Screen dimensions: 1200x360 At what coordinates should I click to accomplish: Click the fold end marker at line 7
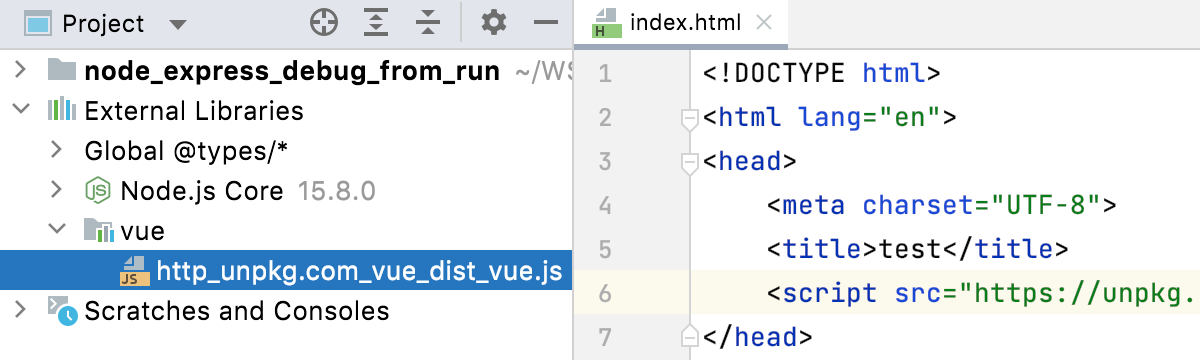tap(689, 335)
